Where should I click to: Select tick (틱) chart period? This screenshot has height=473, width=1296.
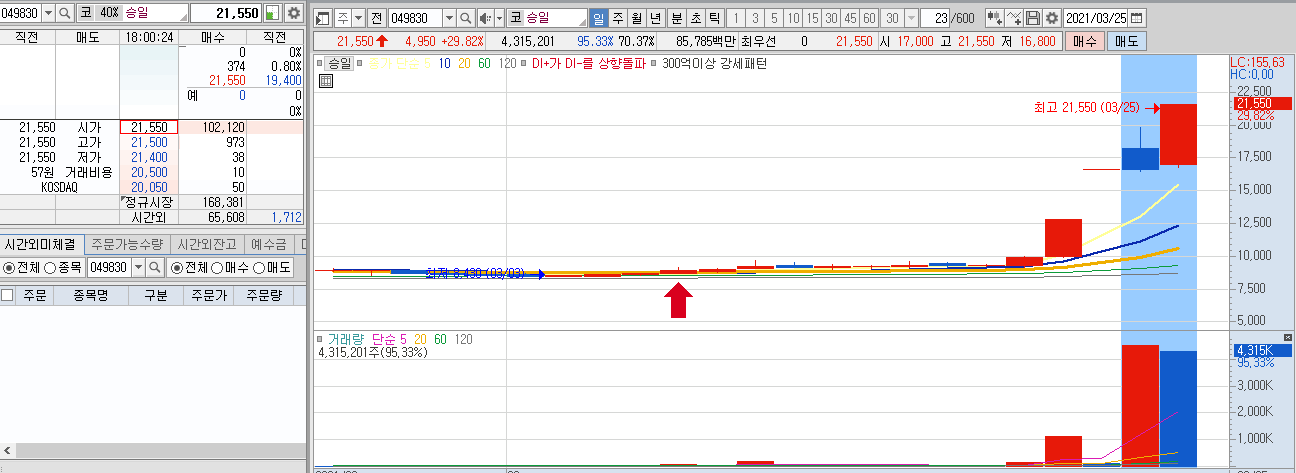tap(714, 18)
